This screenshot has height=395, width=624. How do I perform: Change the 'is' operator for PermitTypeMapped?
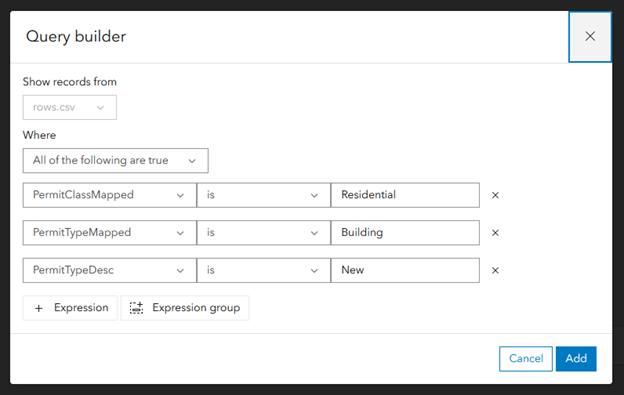[263, 233]
